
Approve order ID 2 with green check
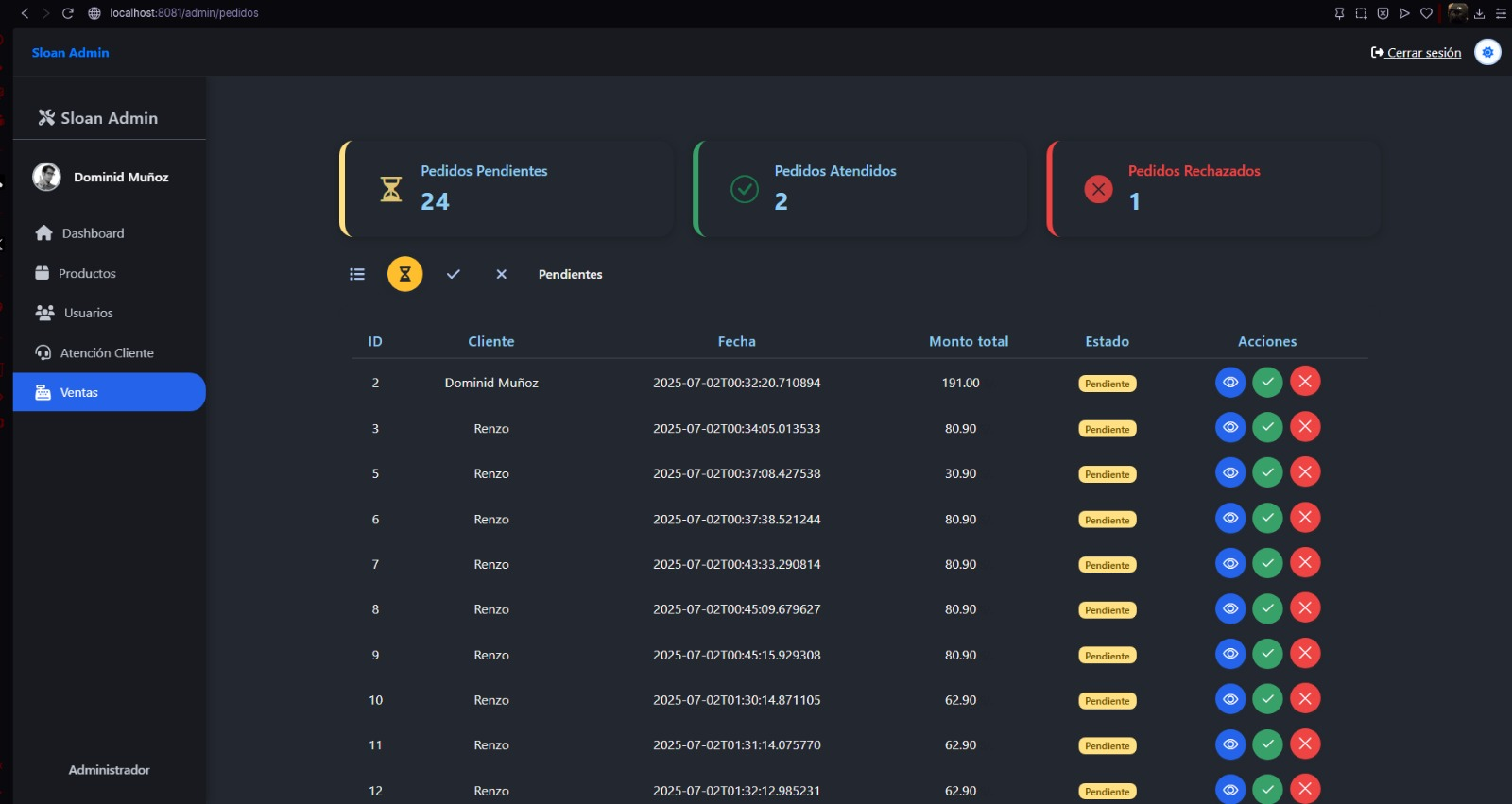tap(1267, 383)
